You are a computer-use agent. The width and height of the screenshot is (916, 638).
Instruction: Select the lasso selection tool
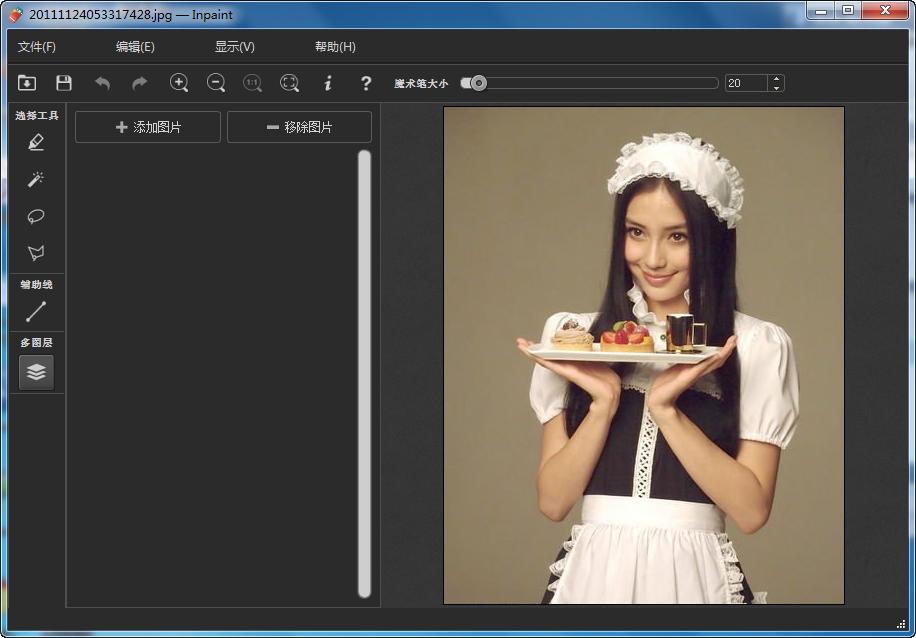click(35, 216)
